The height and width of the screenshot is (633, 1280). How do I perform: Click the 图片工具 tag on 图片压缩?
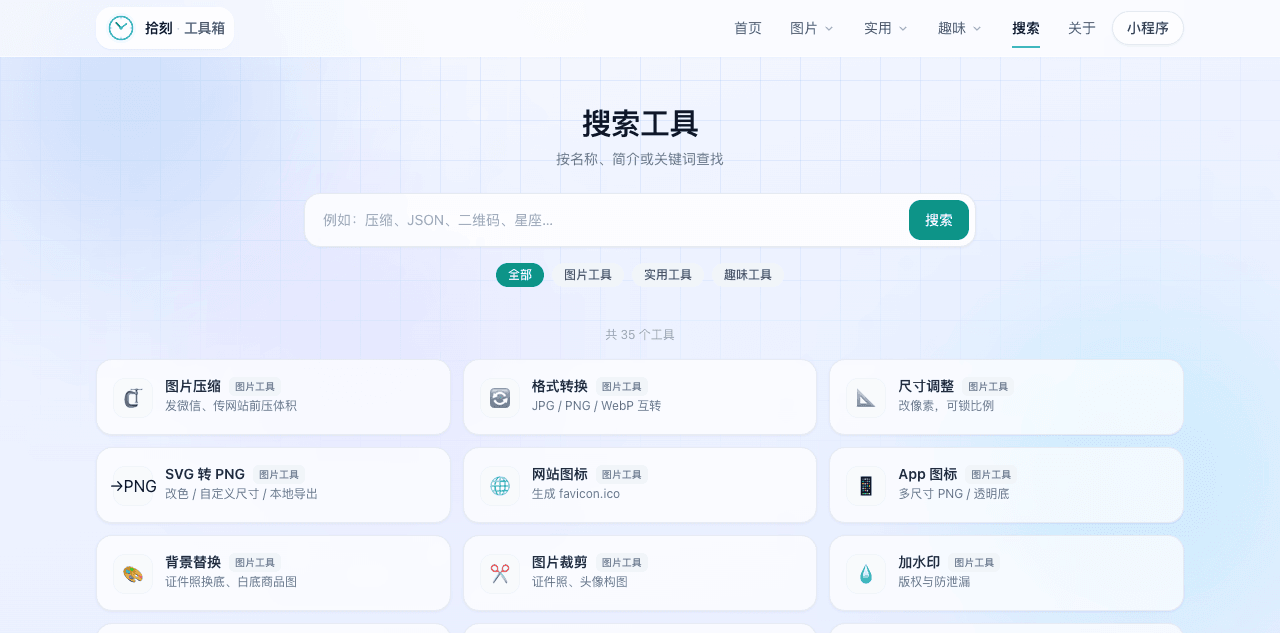pos(255,387)
